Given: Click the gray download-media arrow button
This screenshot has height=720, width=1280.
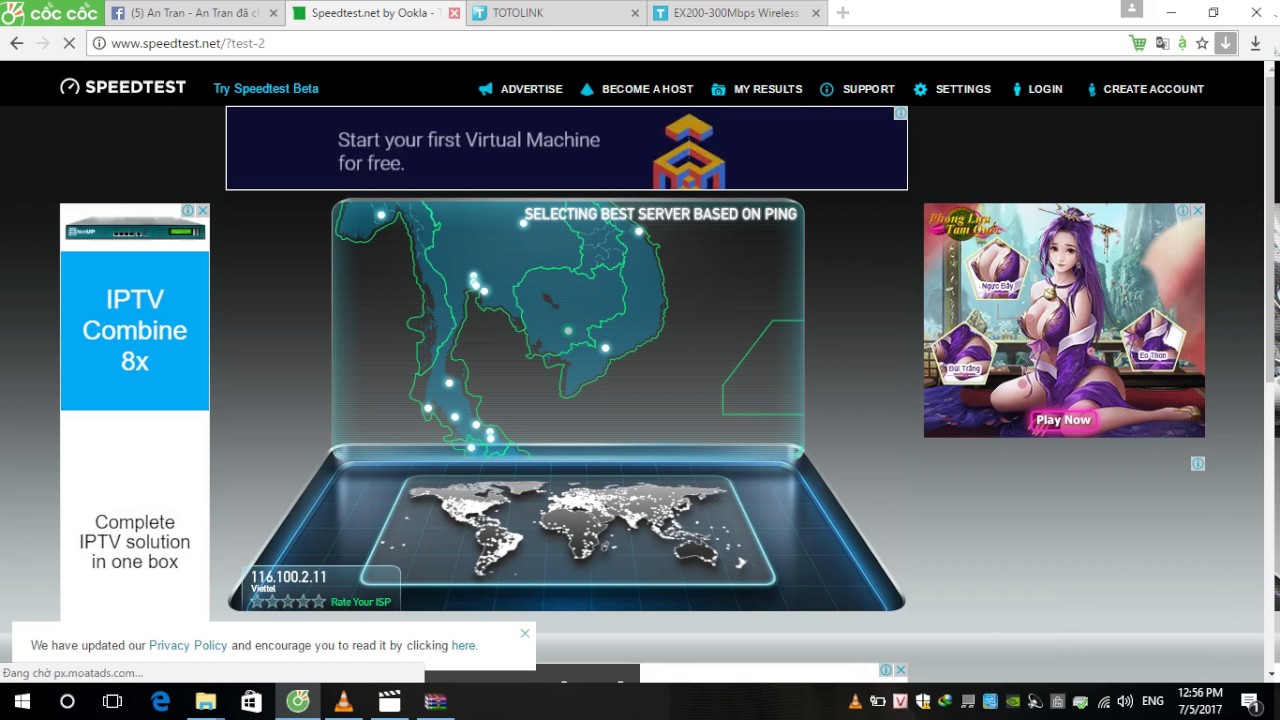Looking at the screenshot, I should pos(1226,43).
